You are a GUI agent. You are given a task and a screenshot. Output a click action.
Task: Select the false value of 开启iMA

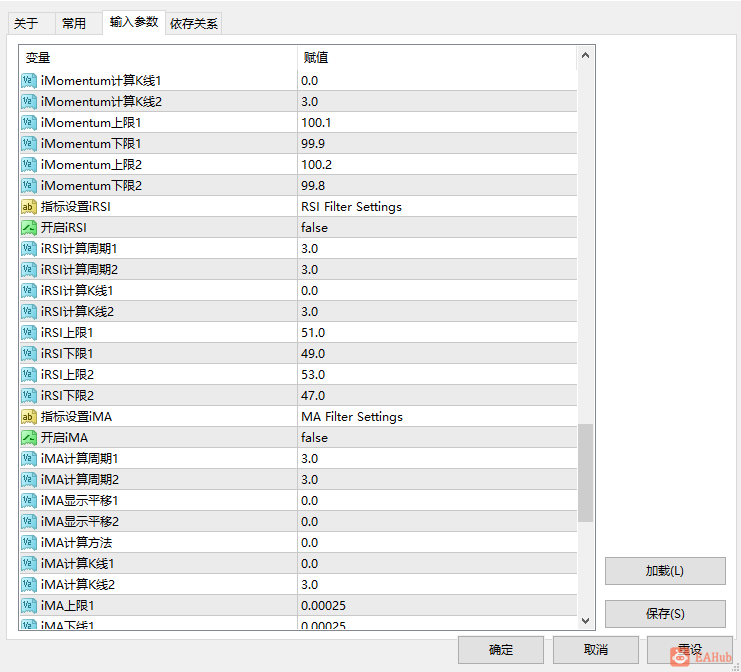point(314,438)
